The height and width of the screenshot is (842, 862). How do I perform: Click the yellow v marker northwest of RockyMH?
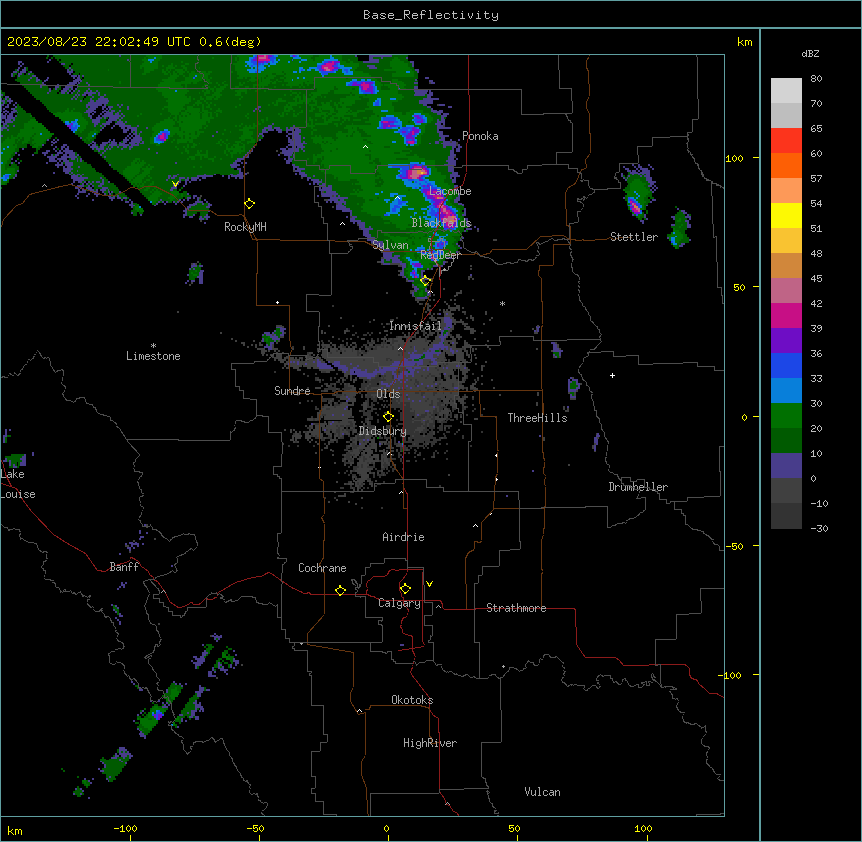175,184
